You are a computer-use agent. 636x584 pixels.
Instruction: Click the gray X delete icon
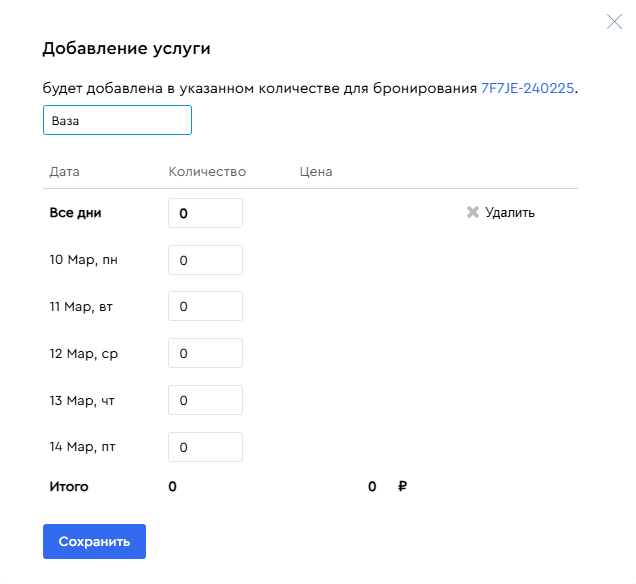(x=473, y=212)
